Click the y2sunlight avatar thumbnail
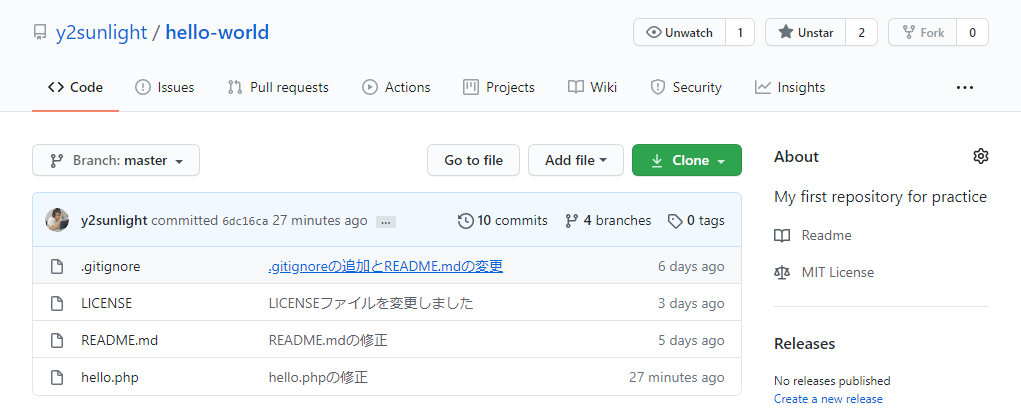Viewport: 1021px width, 411px height. point(57,220)
